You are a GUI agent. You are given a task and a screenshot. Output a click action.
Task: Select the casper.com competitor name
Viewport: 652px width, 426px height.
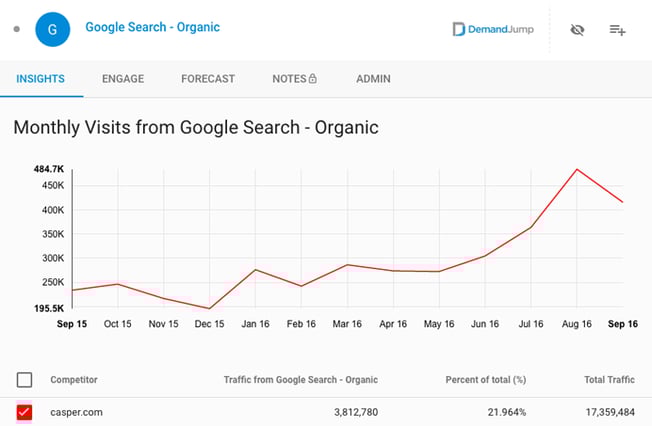(x=77, y=412)
